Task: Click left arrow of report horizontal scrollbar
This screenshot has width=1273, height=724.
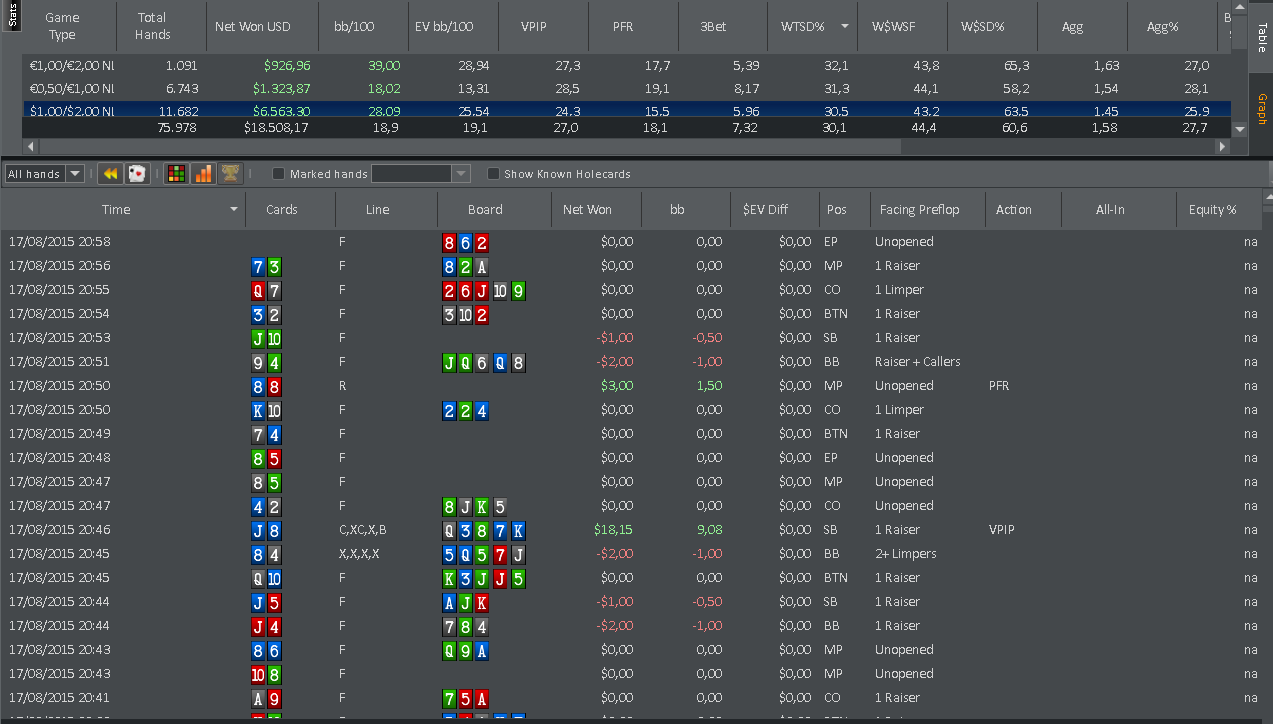Action: tap(31, 147)
